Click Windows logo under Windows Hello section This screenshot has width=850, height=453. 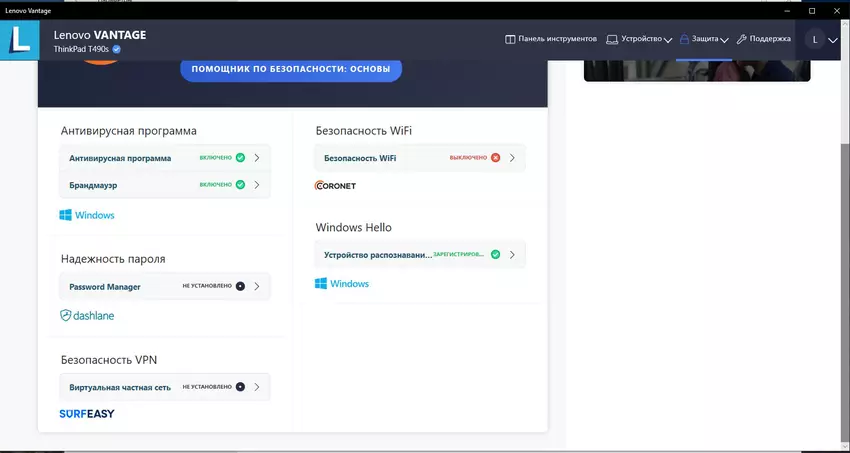[342, 284]
